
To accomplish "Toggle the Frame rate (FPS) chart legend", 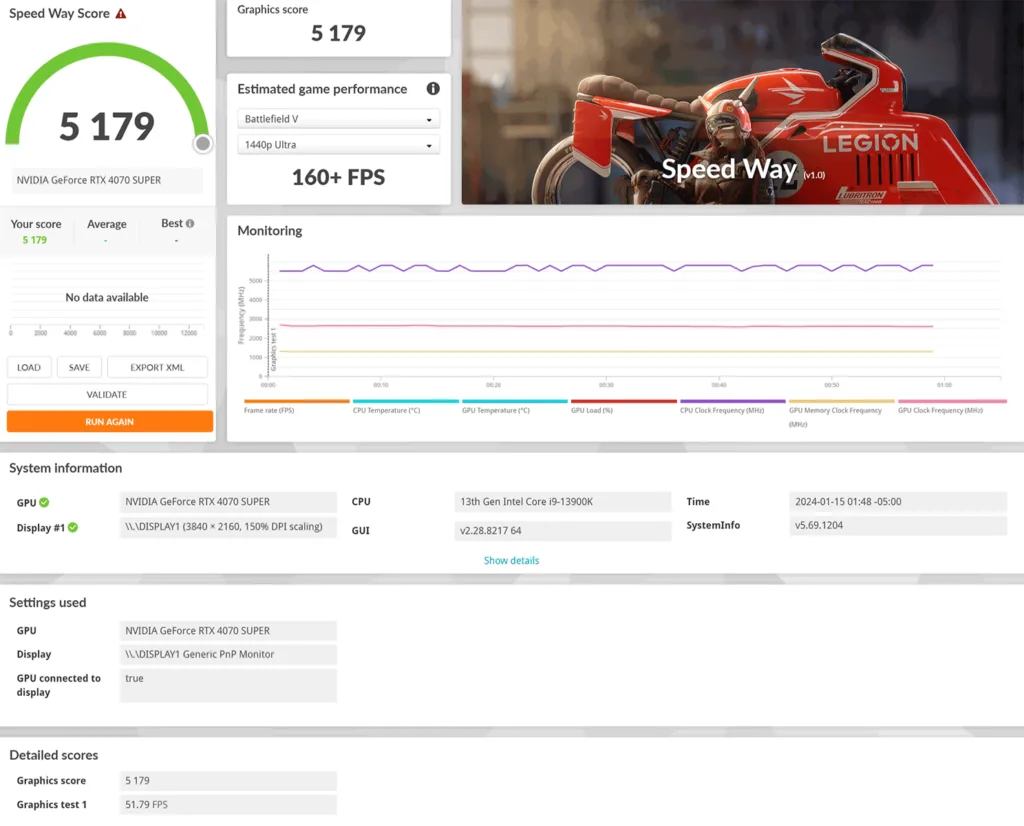I will [296, 407].
